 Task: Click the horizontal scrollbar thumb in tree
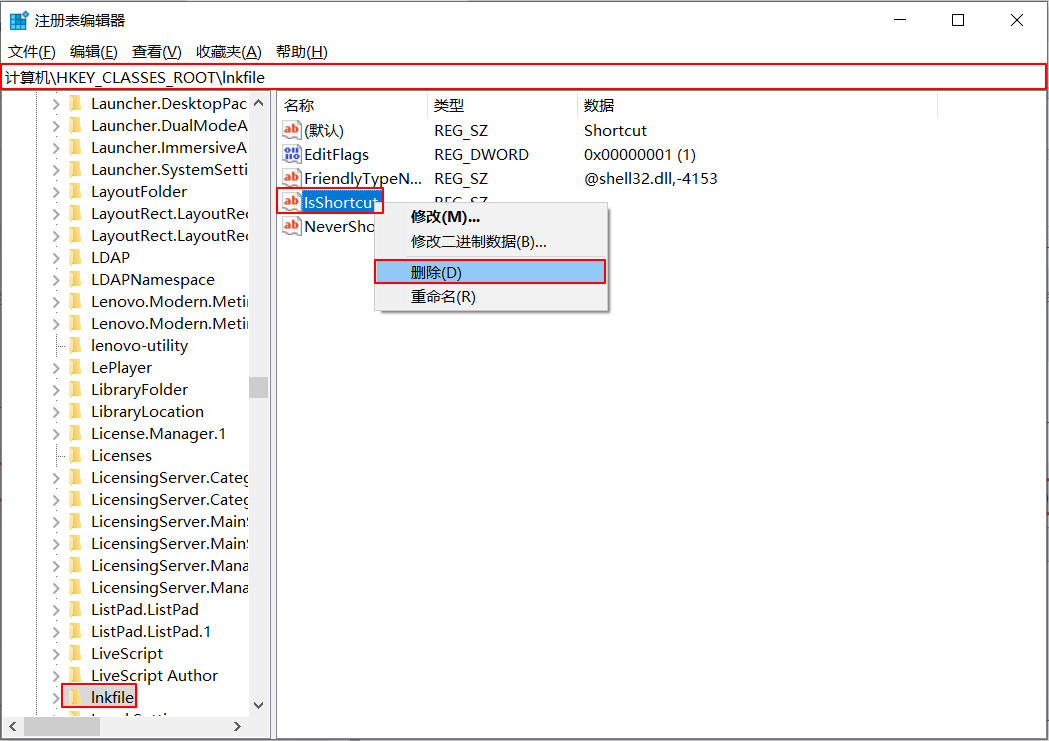pos(62,726)
